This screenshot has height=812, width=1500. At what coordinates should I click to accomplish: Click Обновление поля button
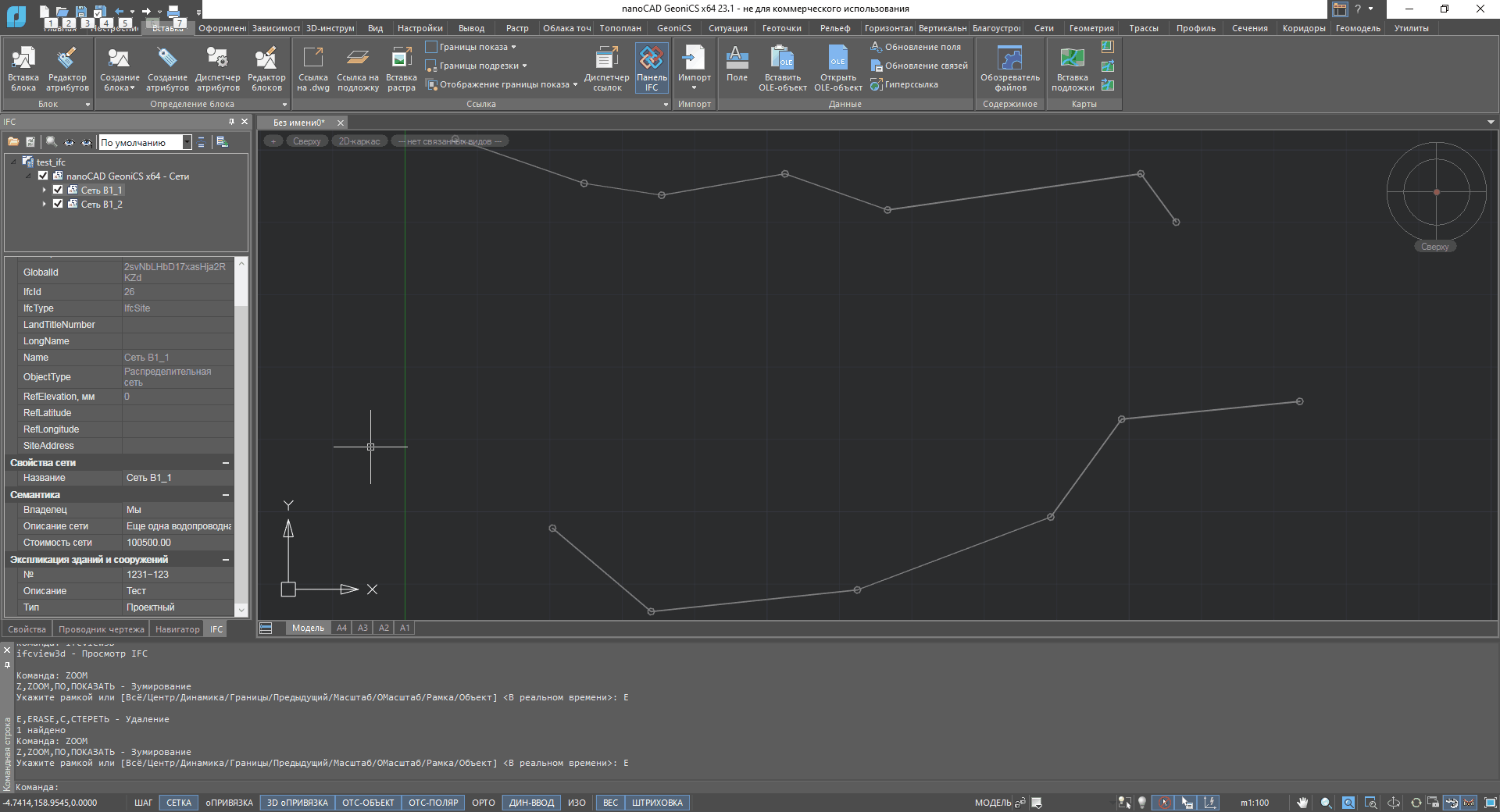point(922,47)
